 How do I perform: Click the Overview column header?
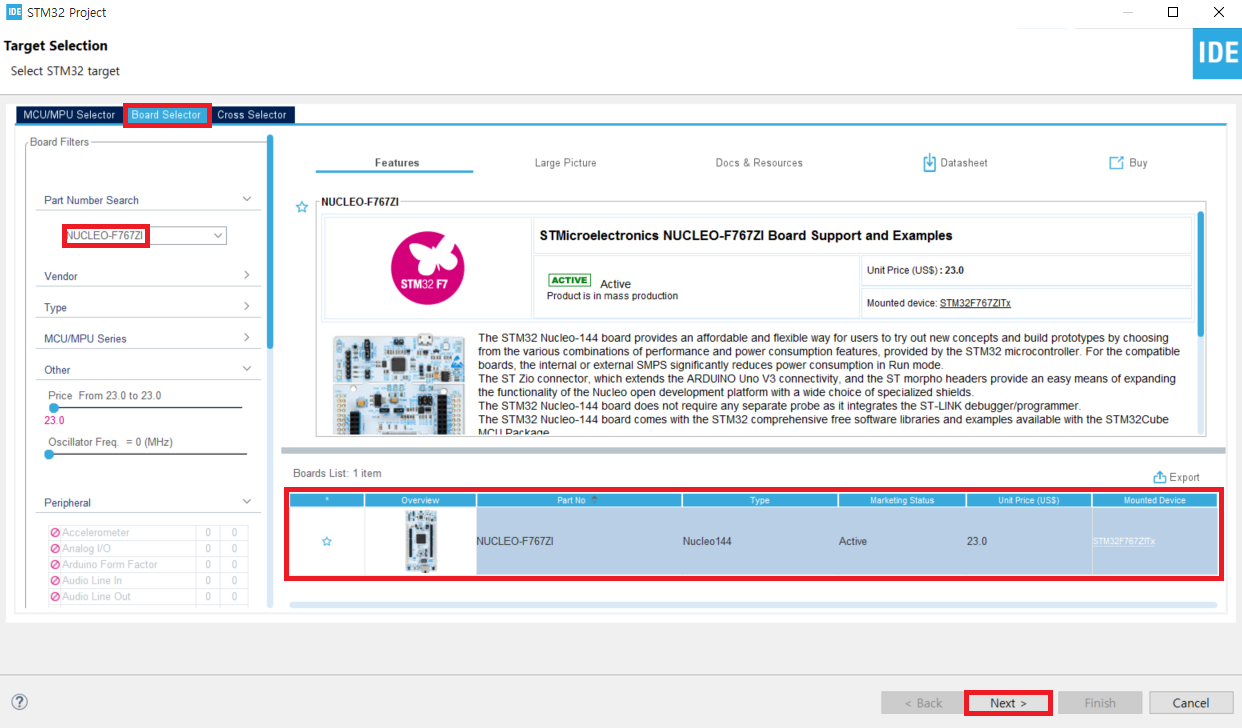tap(420, 500)
